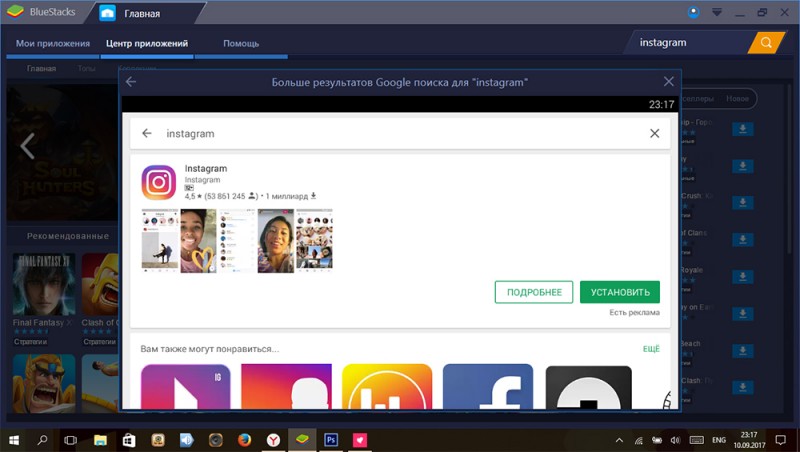The image size is (800, 452).
Task: Open third Instagram screenshot thumbnail
Action: coord(237,240)
